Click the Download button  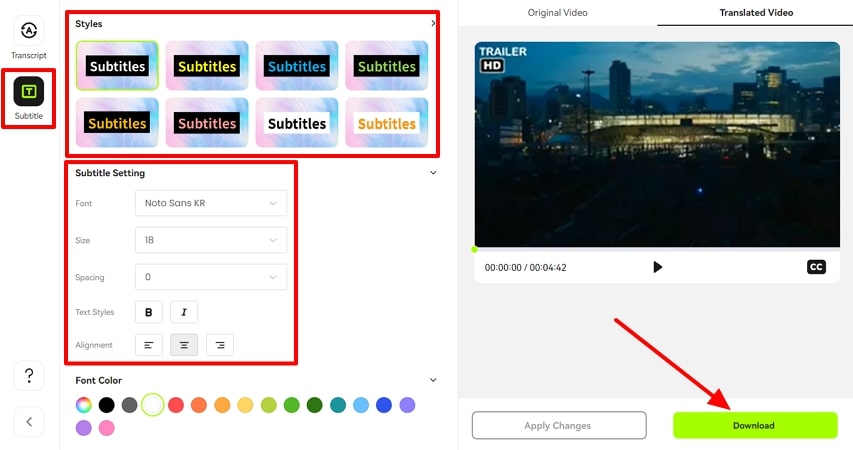(755, 426)
